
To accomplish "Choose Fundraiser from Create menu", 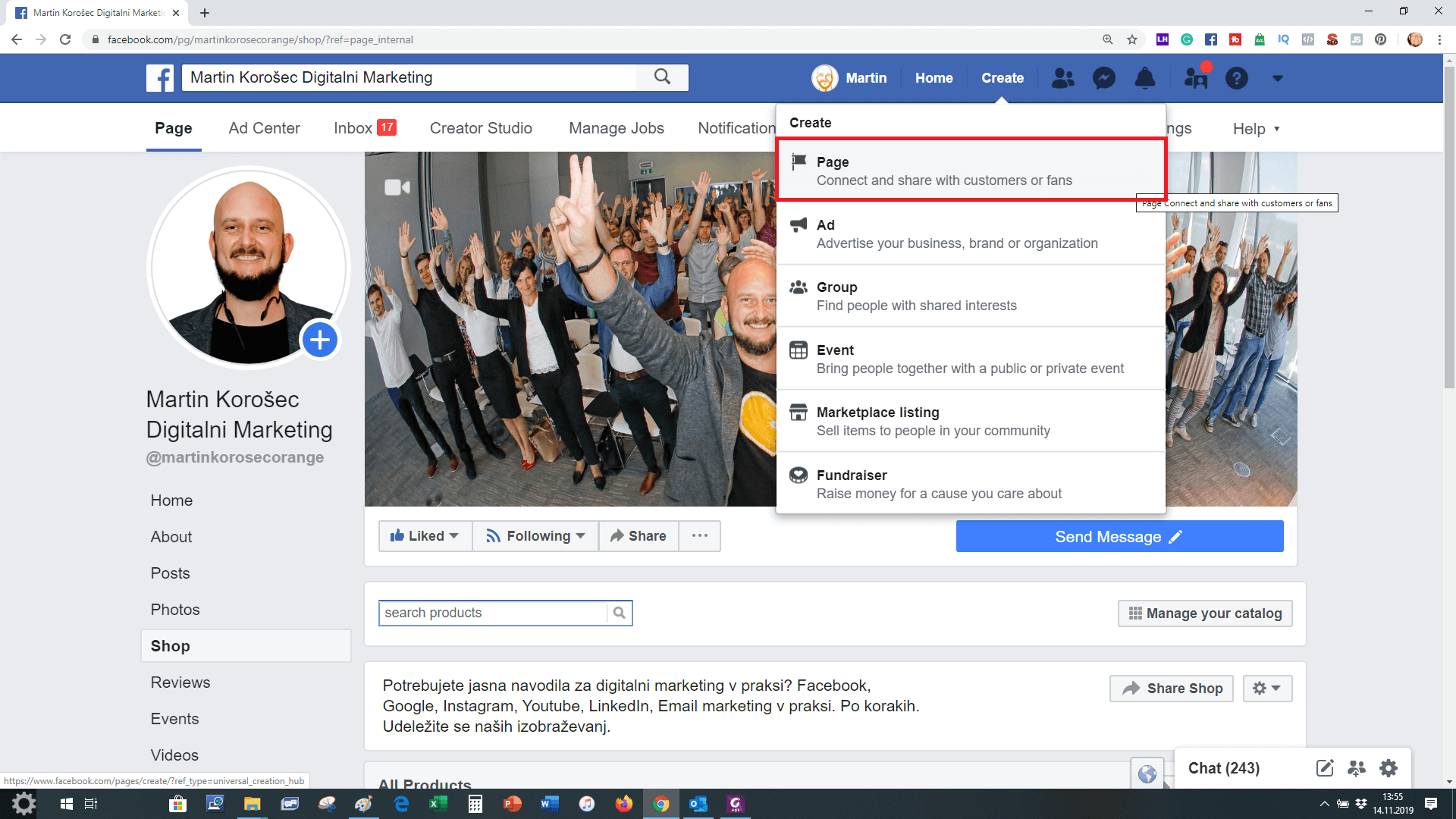I will coord(970,484).
